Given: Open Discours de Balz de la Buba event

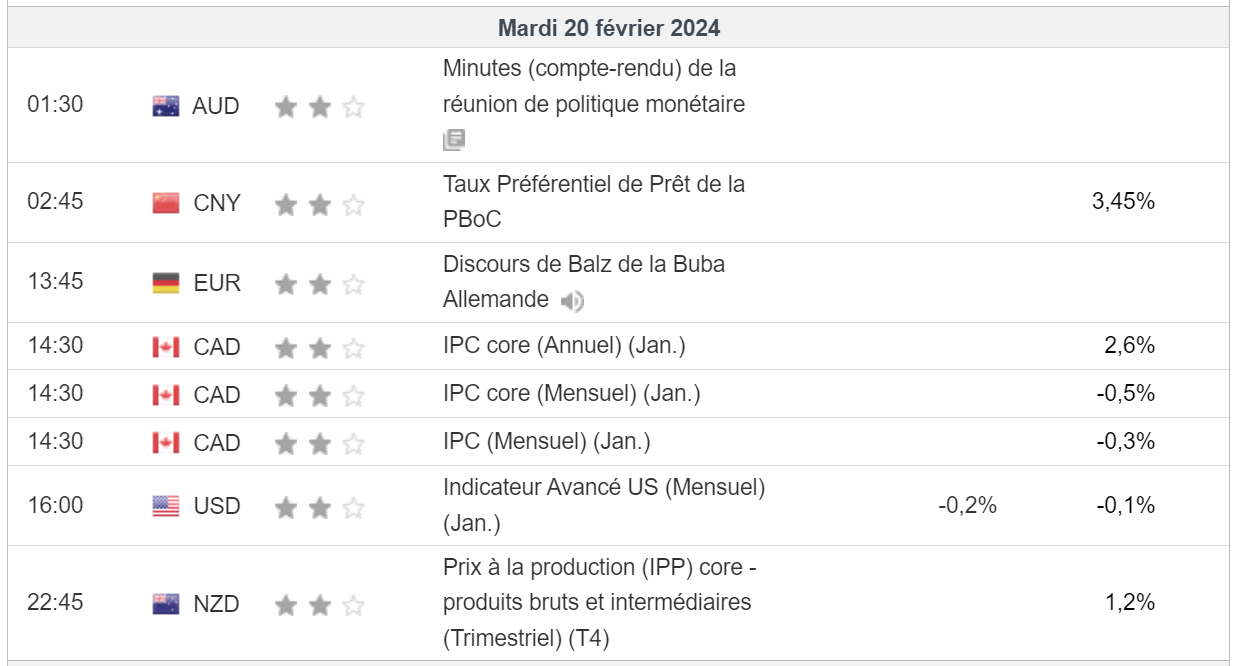Looking at the screenshot, I should click(x=583, y=265).
